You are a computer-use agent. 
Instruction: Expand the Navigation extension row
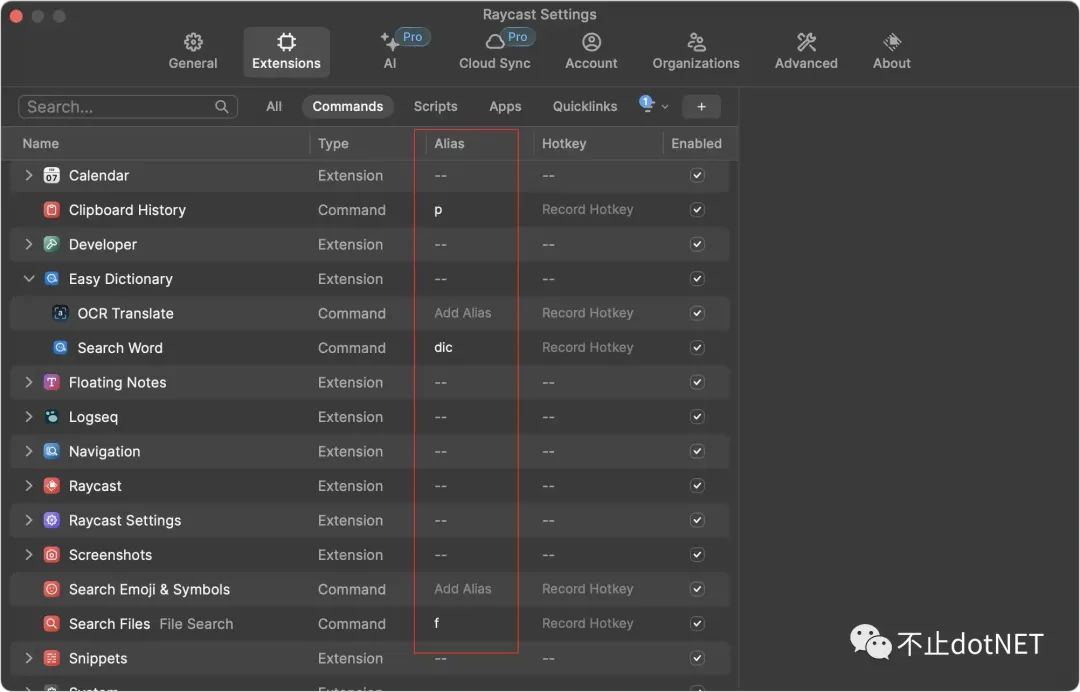[x=28, y=451]
